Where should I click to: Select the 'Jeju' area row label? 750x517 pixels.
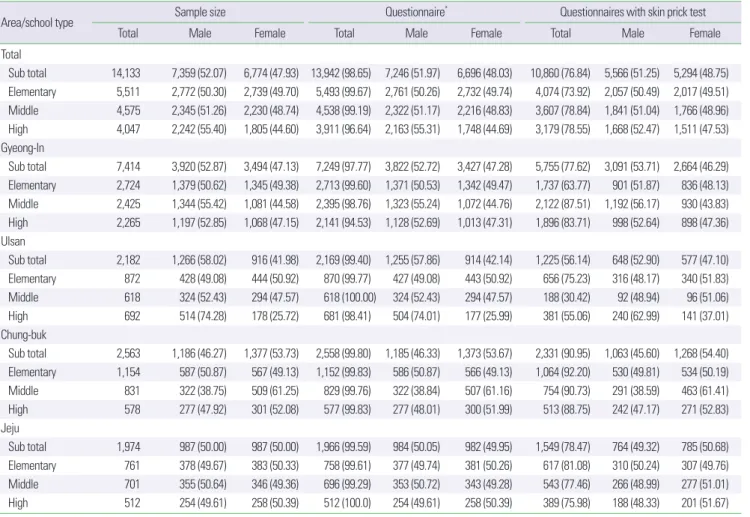(x=10, y=428)
